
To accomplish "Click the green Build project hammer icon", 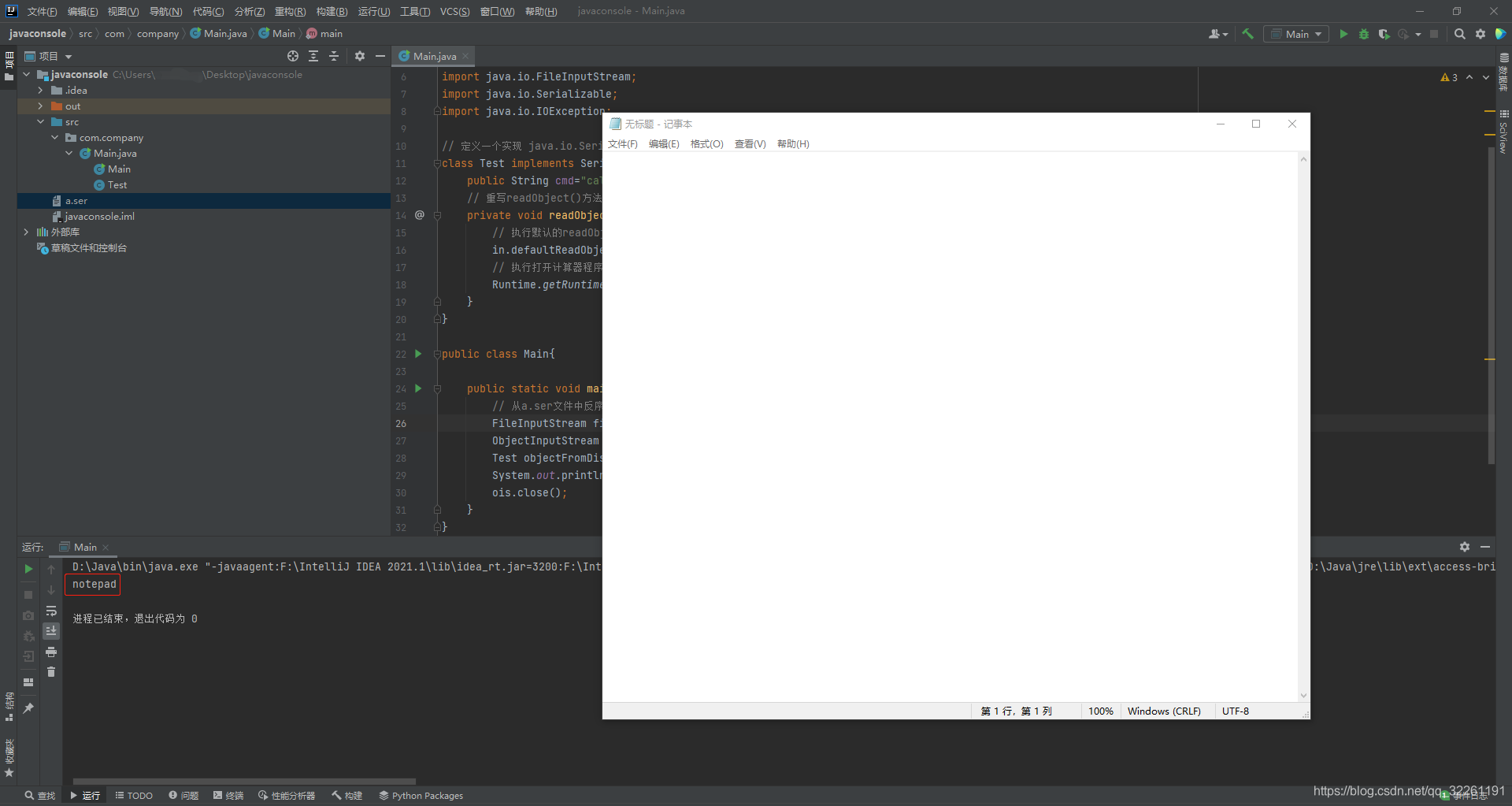I will (1247, 34).
